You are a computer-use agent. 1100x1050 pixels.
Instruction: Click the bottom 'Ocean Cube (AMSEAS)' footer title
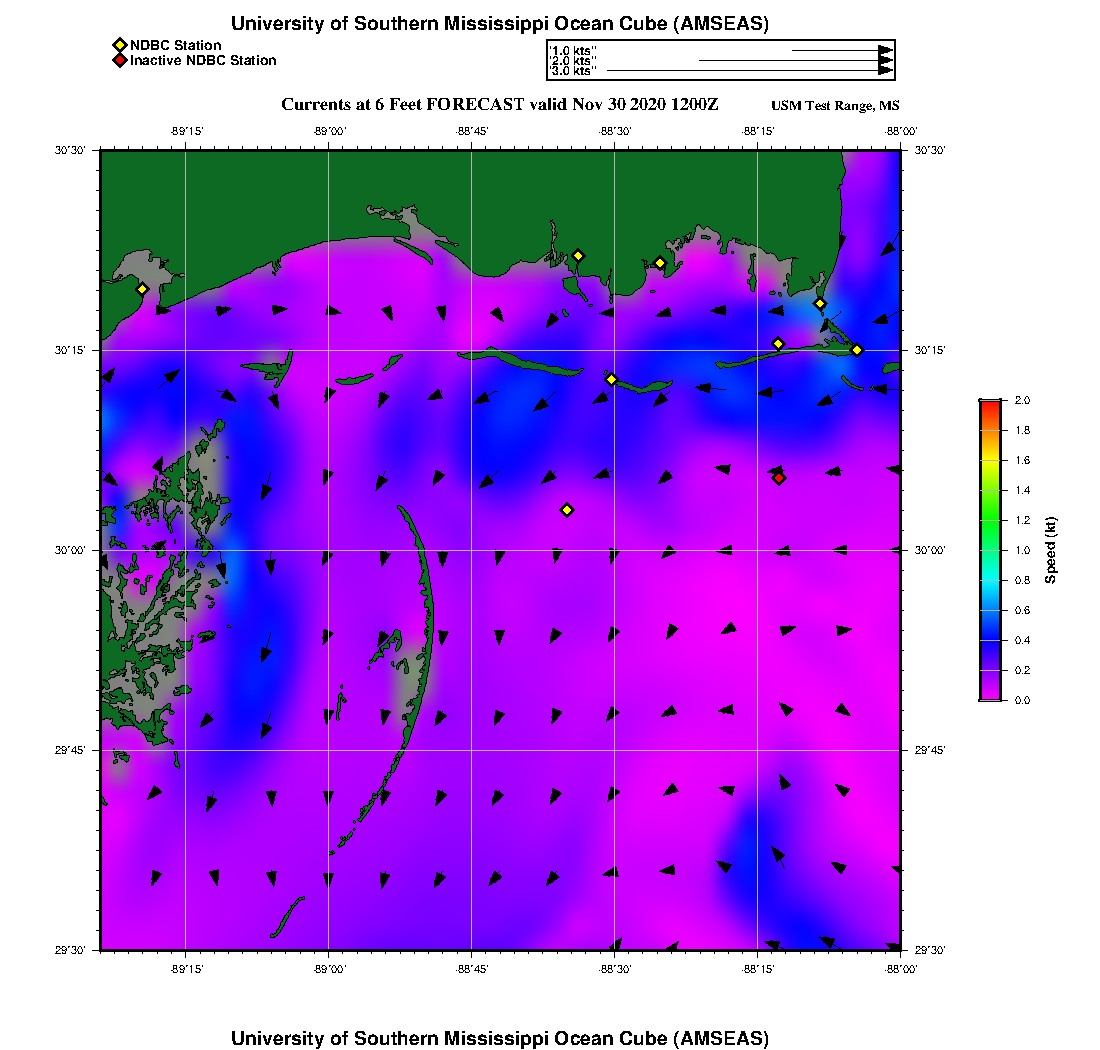(500, 1038)
